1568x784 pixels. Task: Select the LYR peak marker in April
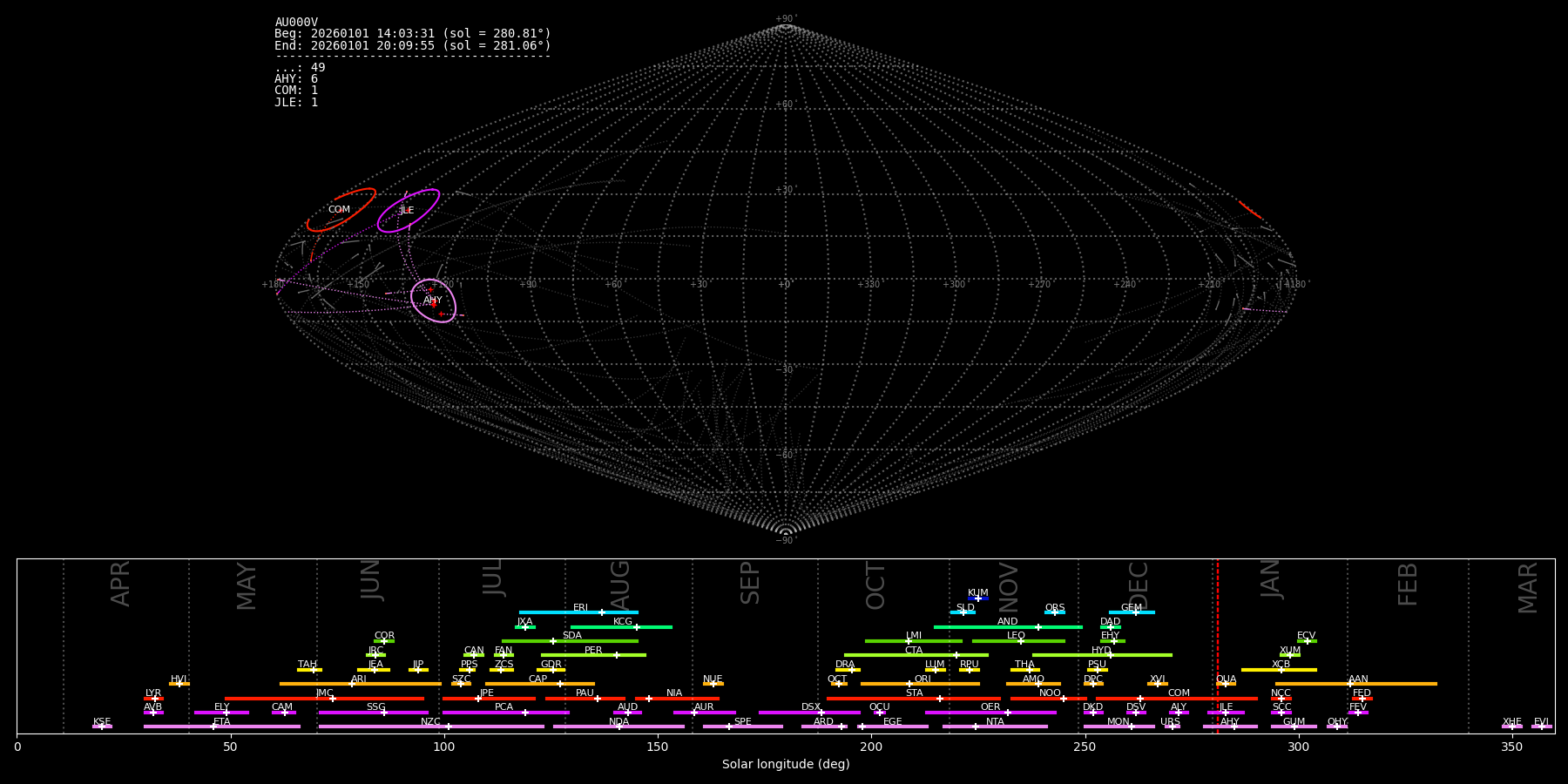[x=155, y=699]
